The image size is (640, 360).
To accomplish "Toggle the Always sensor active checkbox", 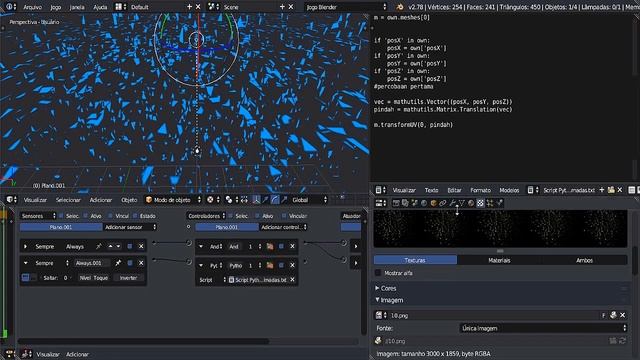I will (130, 246).
